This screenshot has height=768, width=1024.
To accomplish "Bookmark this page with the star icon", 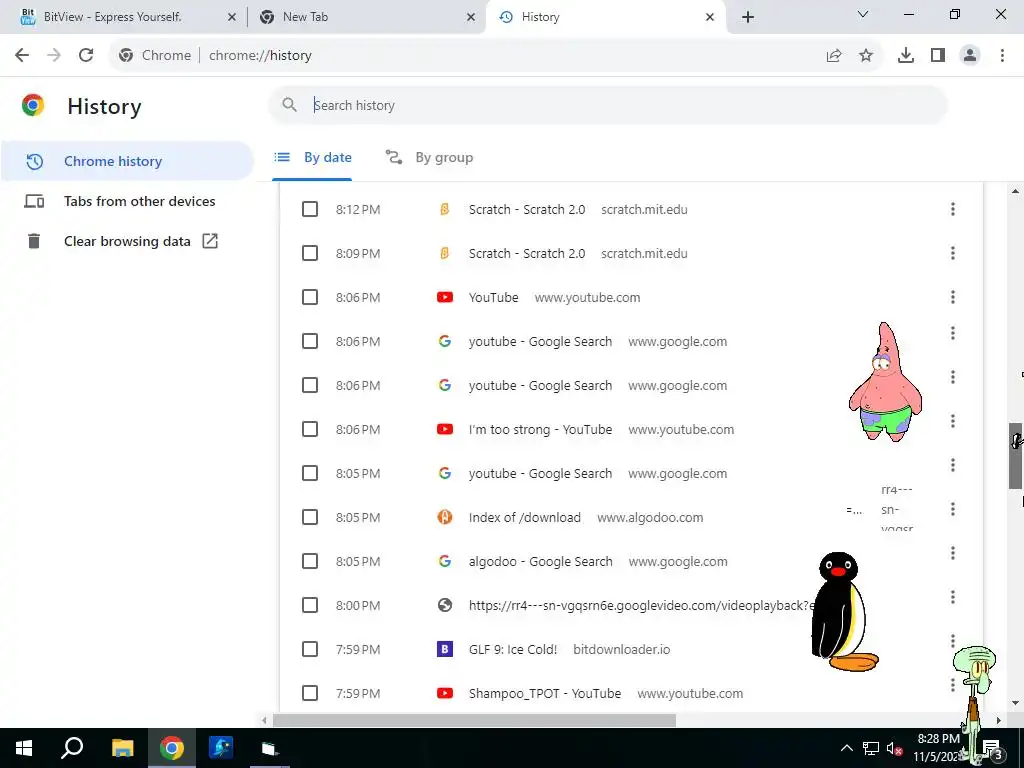I will (866, 56).
